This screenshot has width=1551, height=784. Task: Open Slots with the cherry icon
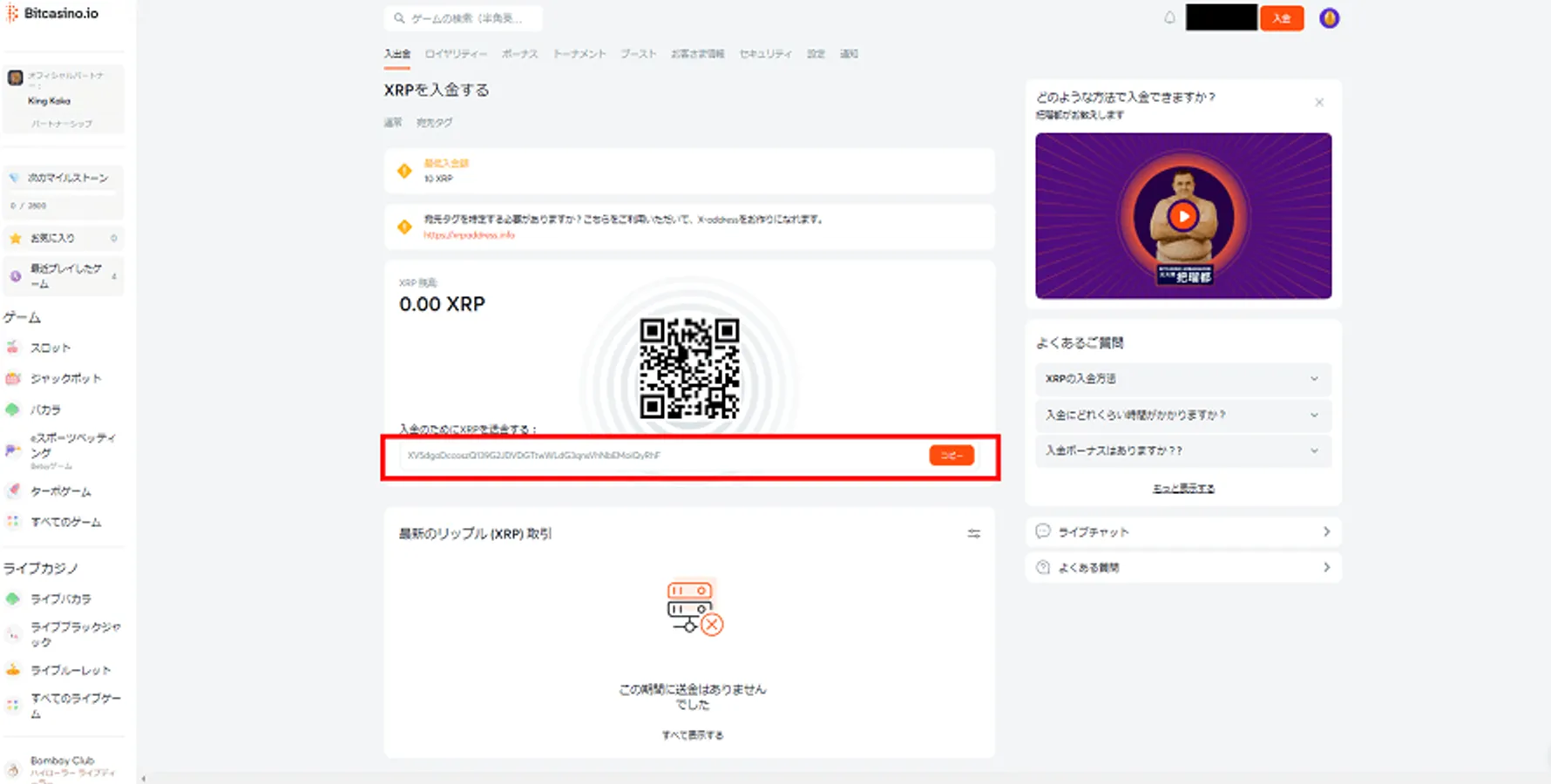tap(13, 348)
